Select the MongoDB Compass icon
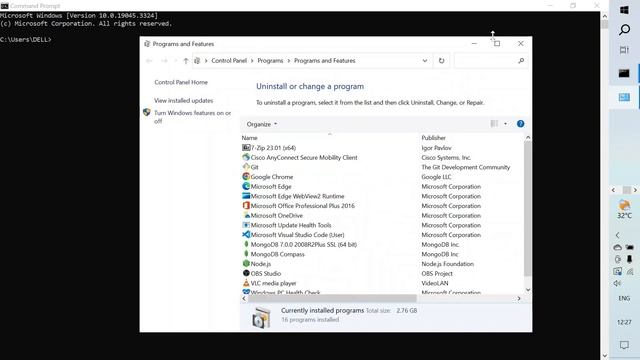640x360 pixels. pos(246,254)
